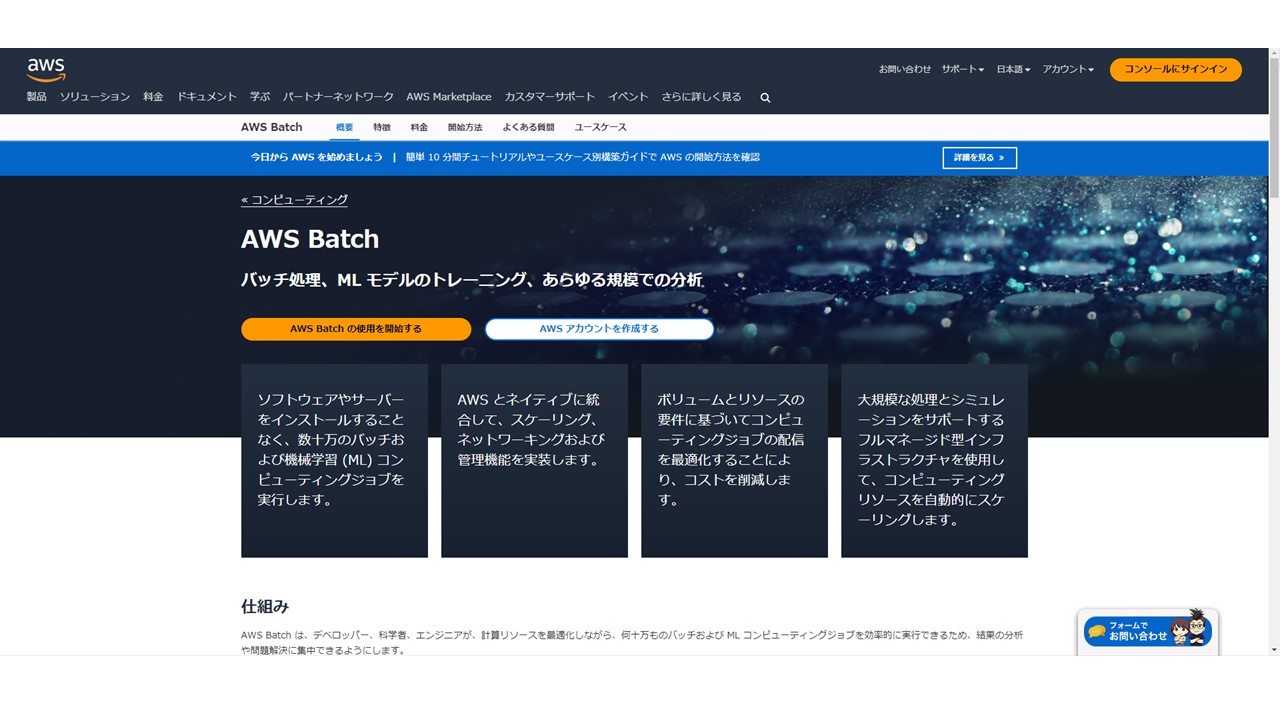Click the 大規模な処理とシミュレーション feature card
This screenshot has height=720, width=1280.
934,460
